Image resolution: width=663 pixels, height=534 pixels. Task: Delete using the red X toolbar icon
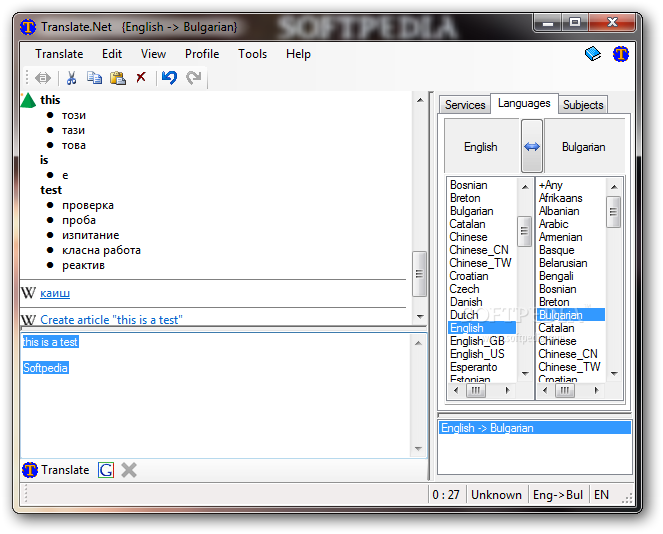[x=141, y=77]
